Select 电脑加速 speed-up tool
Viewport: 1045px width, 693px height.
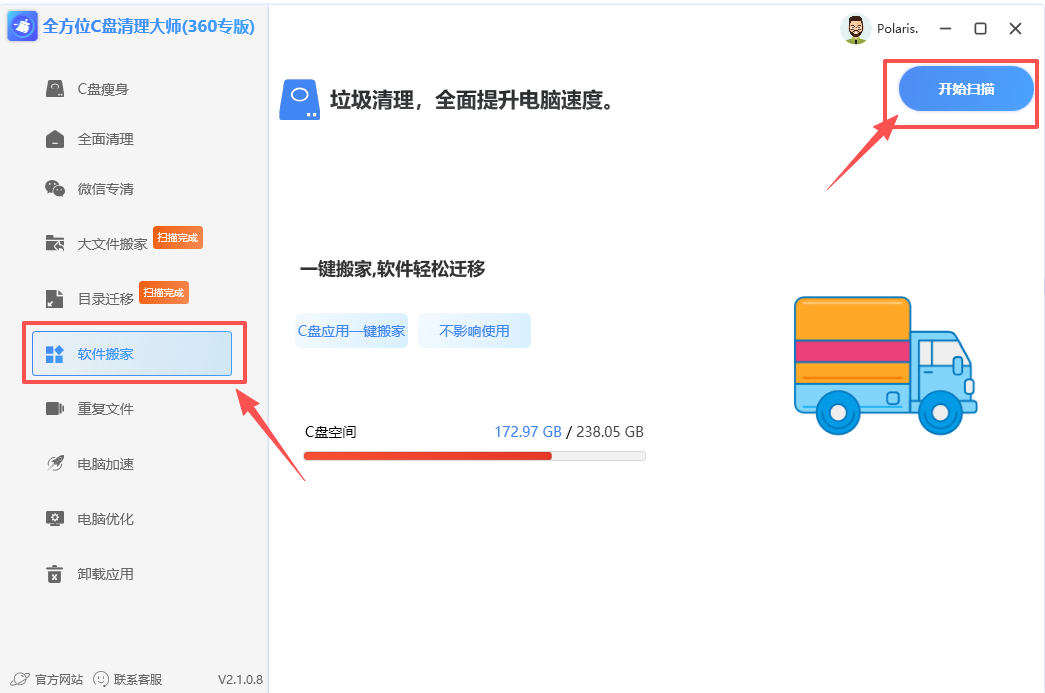pos(100,463)
